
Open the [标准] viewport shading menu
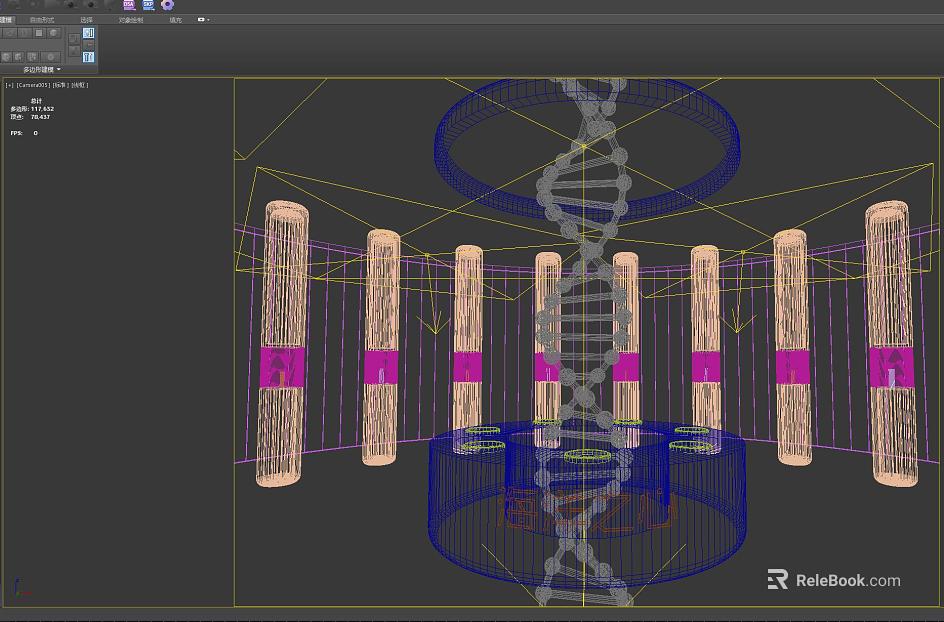61,86
